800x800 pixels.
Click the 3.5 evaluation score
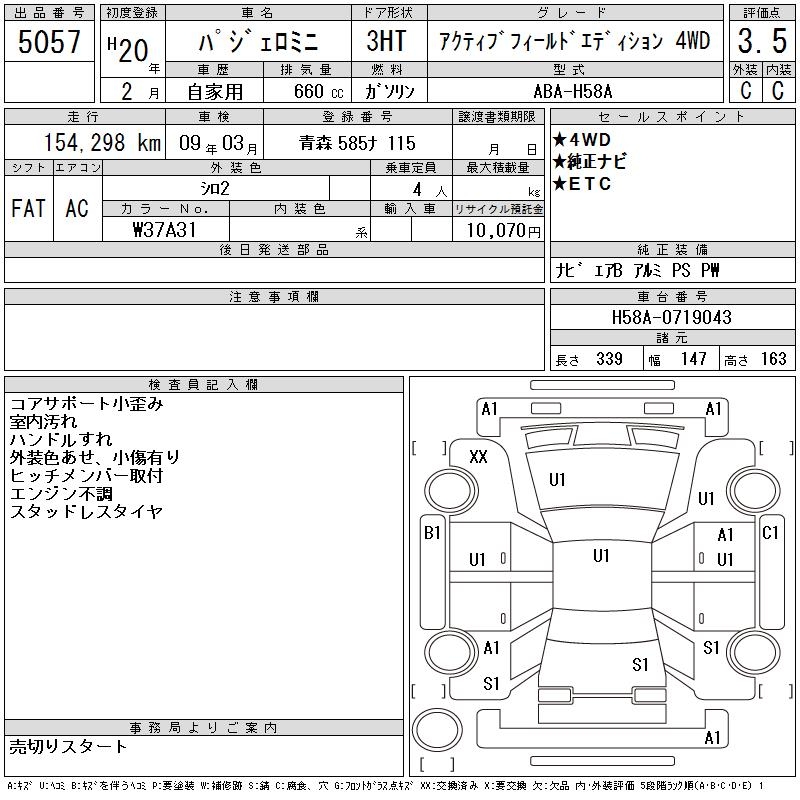click(x=762, y=42)
